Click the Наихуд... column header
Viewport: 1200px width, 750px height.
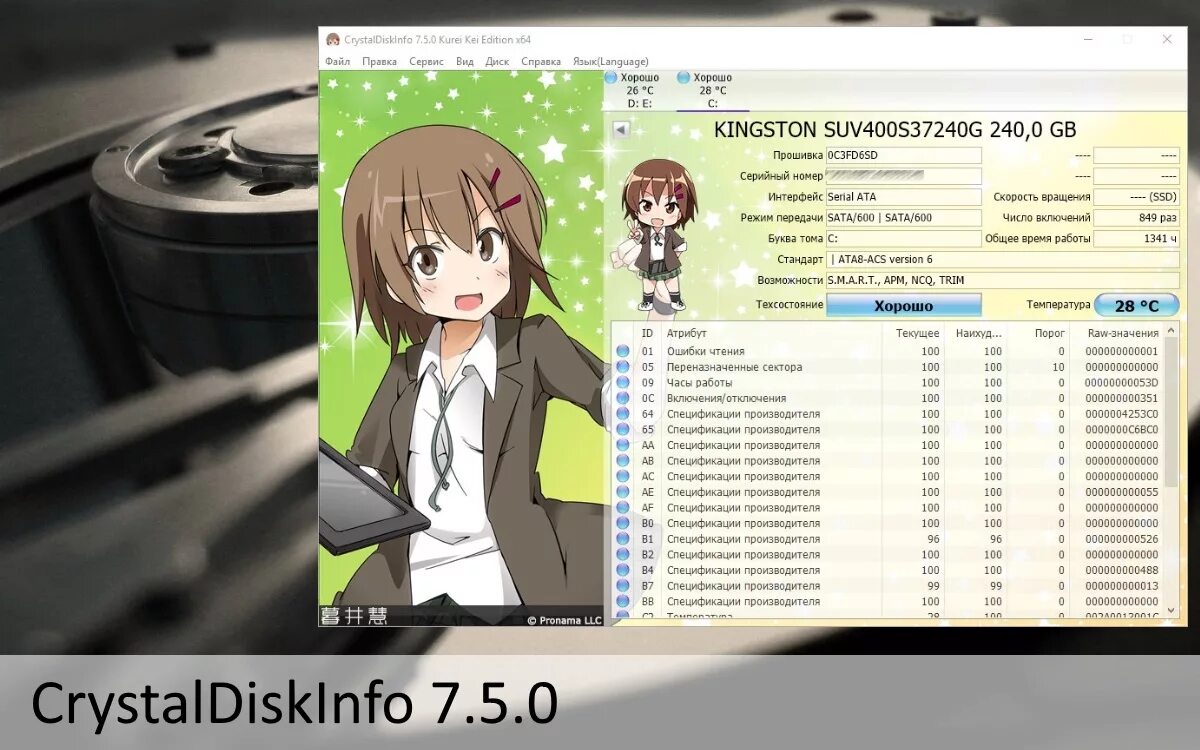coord(976,333)
